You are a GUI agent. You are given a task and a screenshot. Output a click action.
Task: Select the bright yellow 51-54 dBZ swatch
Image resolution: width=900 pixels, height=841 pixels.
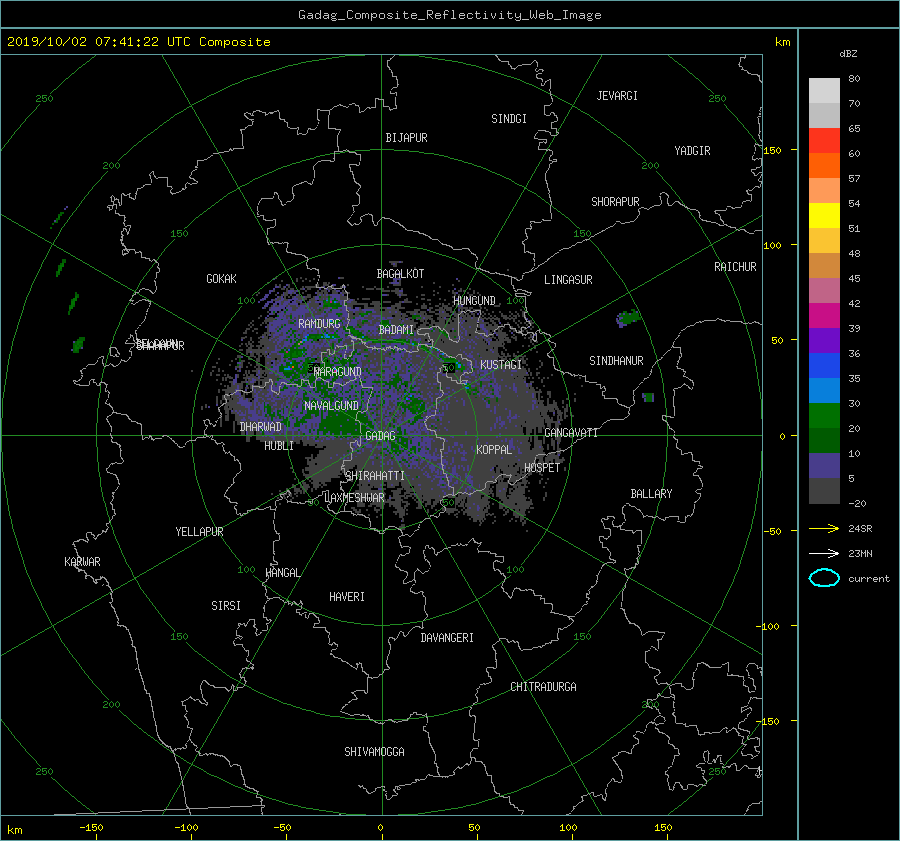824,215
